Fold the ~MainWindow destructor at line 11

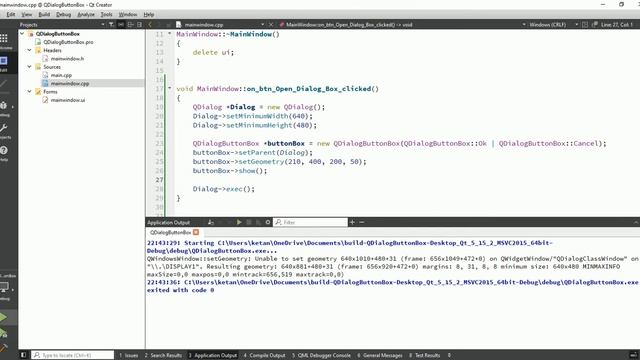tap(170, 33)
